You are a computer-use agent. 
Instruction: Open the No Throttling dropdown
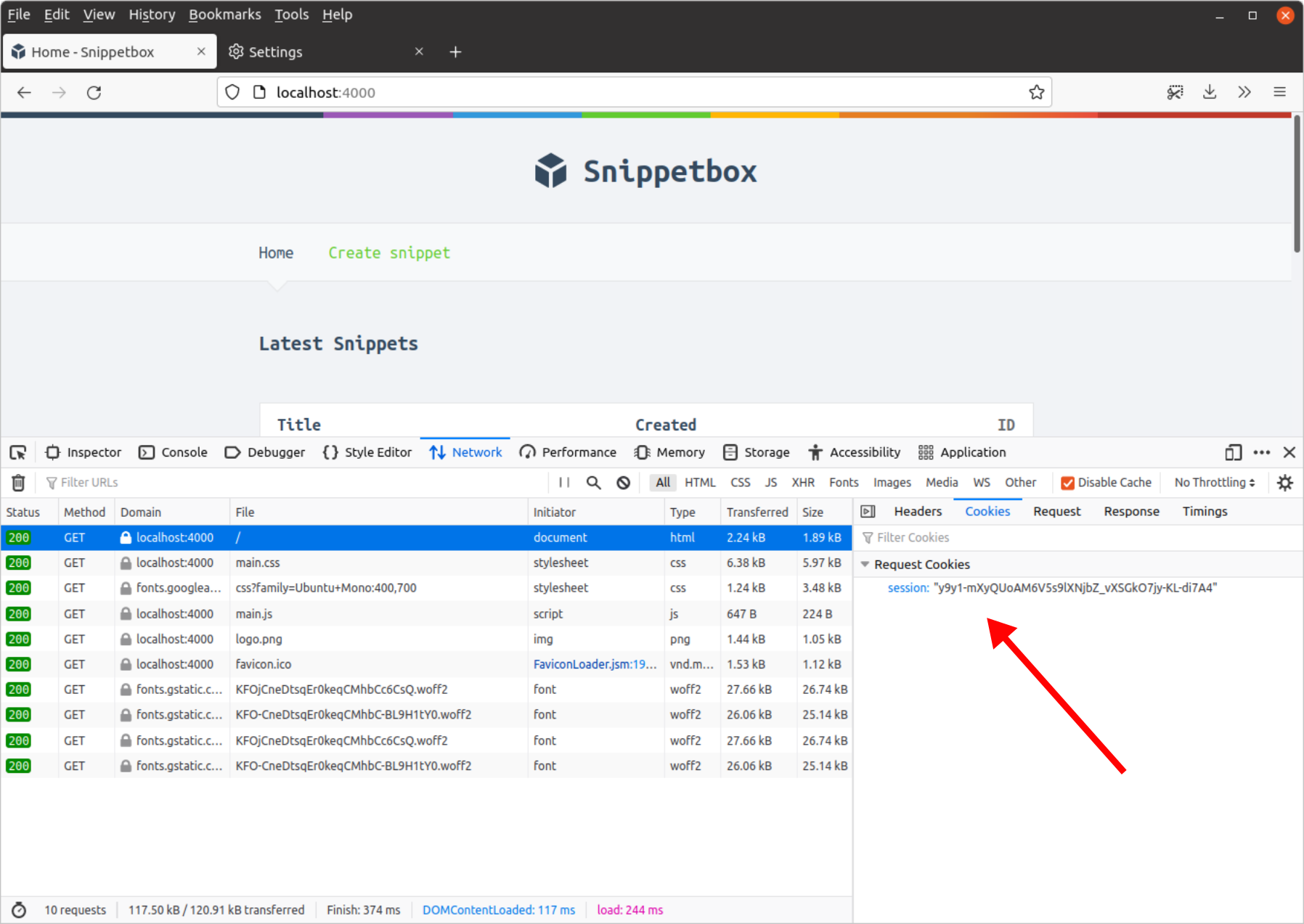click(x=1214, y=483)
